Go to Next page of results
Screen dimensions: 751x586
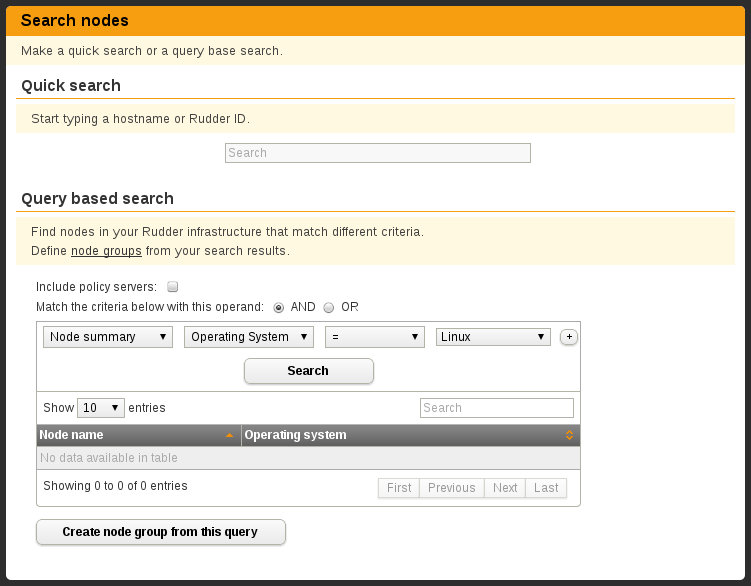[505, 488]
